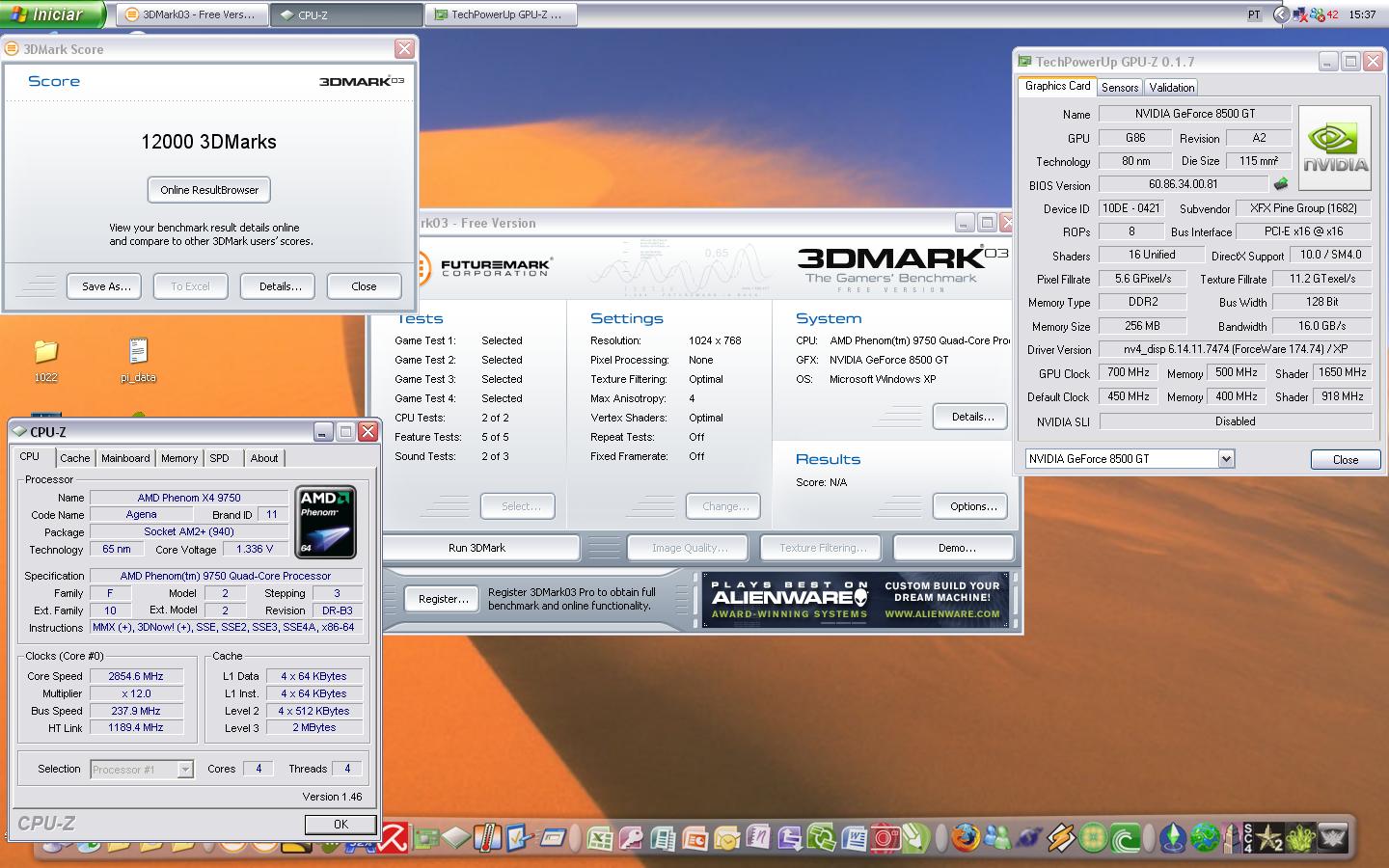Open Options in 3DMark03 Results
This screenshot has width=1389, height=868.
971,506
